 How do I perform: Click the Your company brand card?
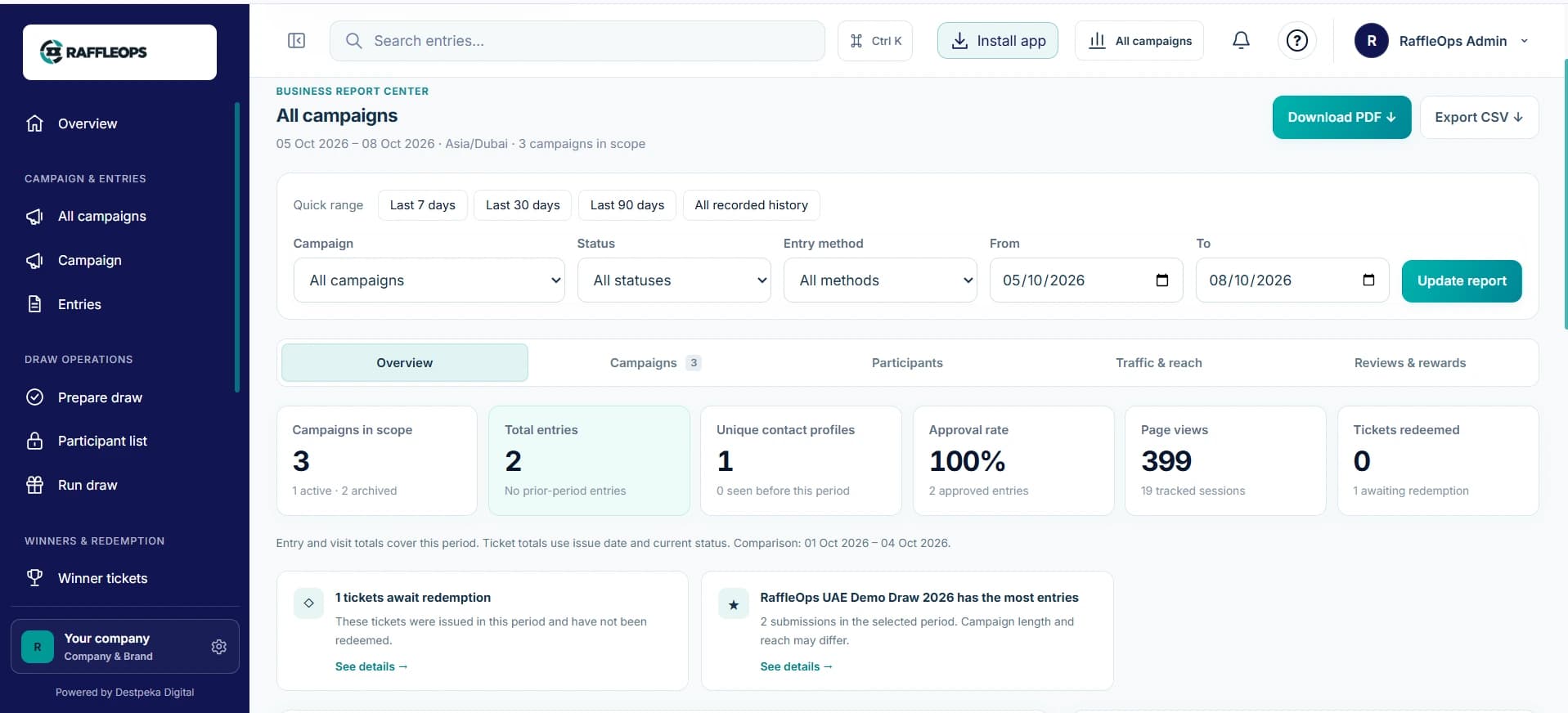(x=124, y=647)
